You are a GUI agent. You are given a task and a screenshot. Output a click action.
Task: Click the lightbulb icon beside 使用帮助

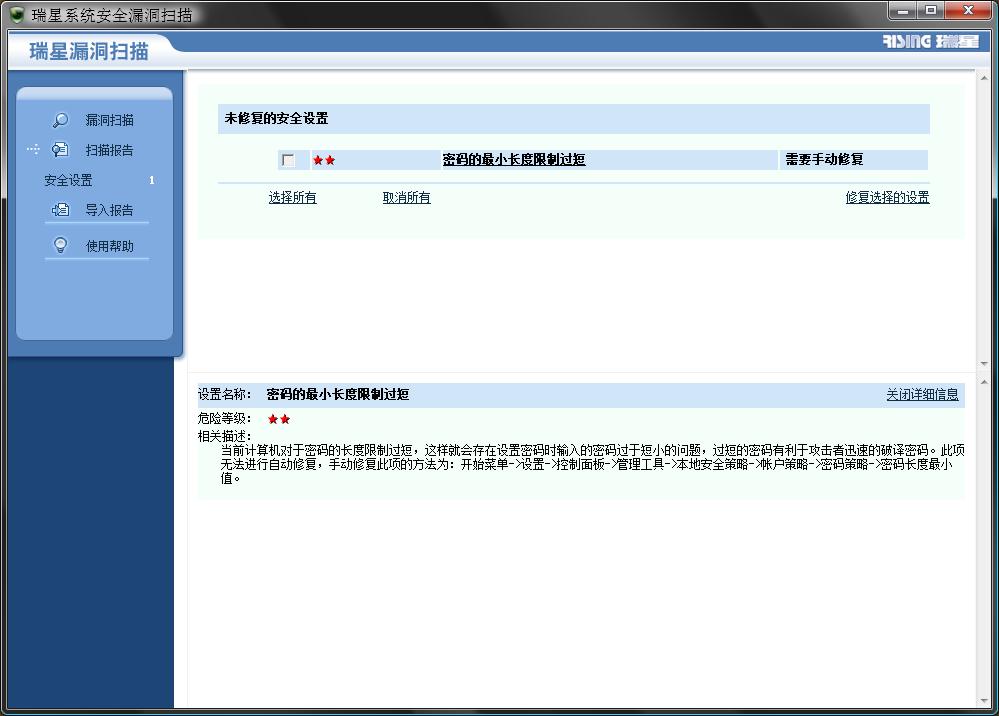(61, 245)
